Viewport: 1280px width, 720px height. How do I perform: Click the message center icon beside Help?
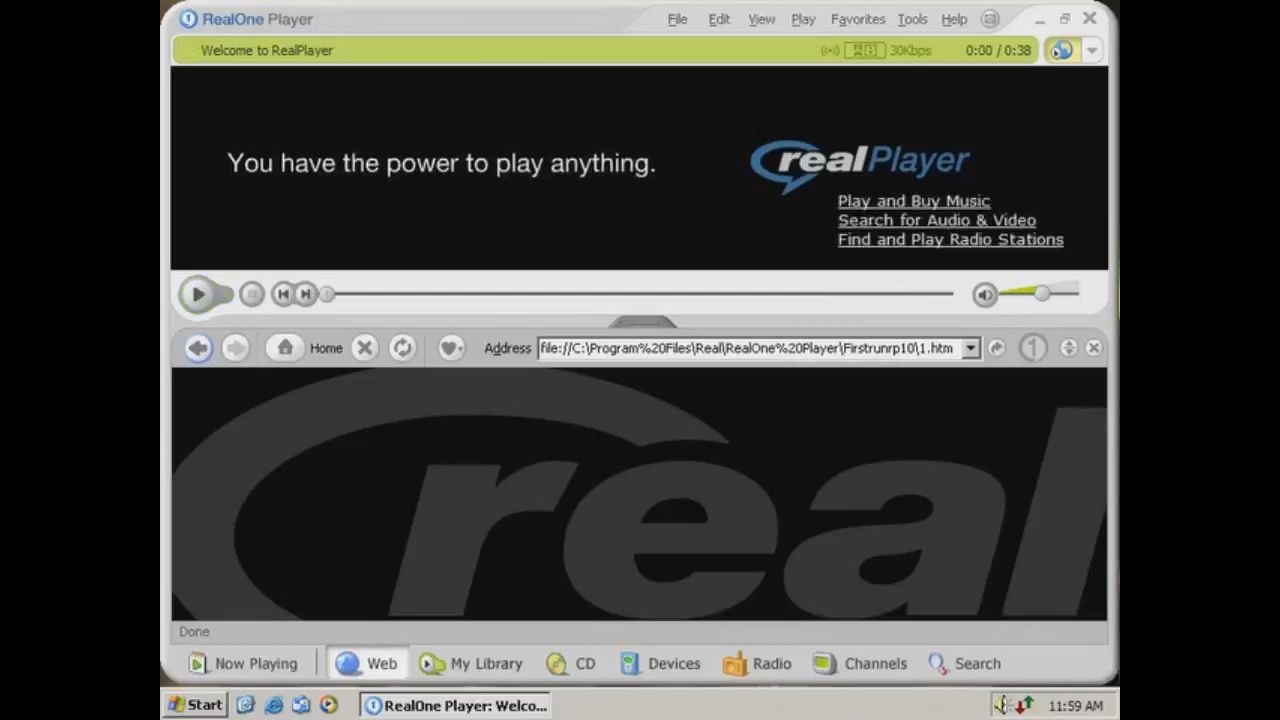click(x=990, y=19)
